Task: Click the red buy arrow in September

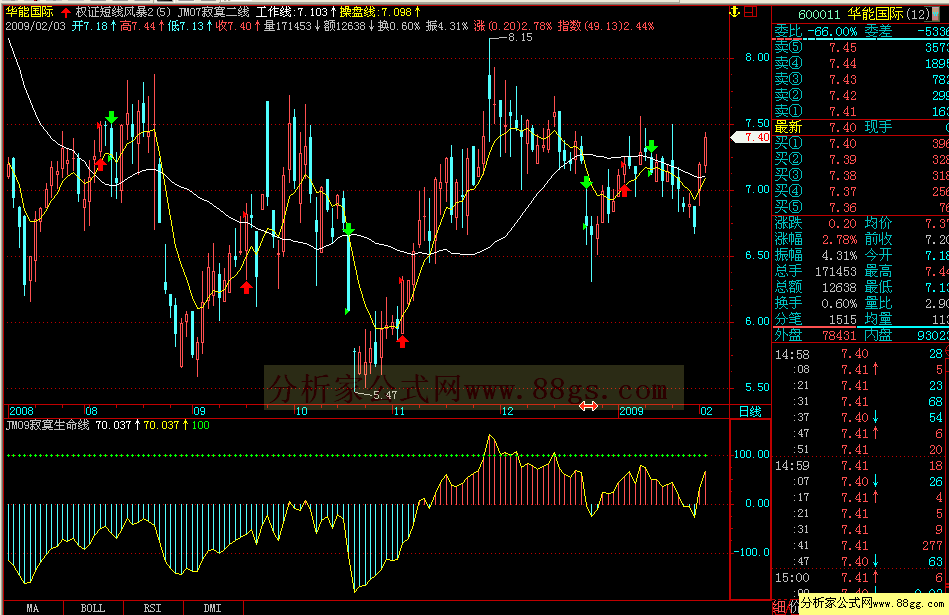Action: pyautogui.click(x=246, y=288)
